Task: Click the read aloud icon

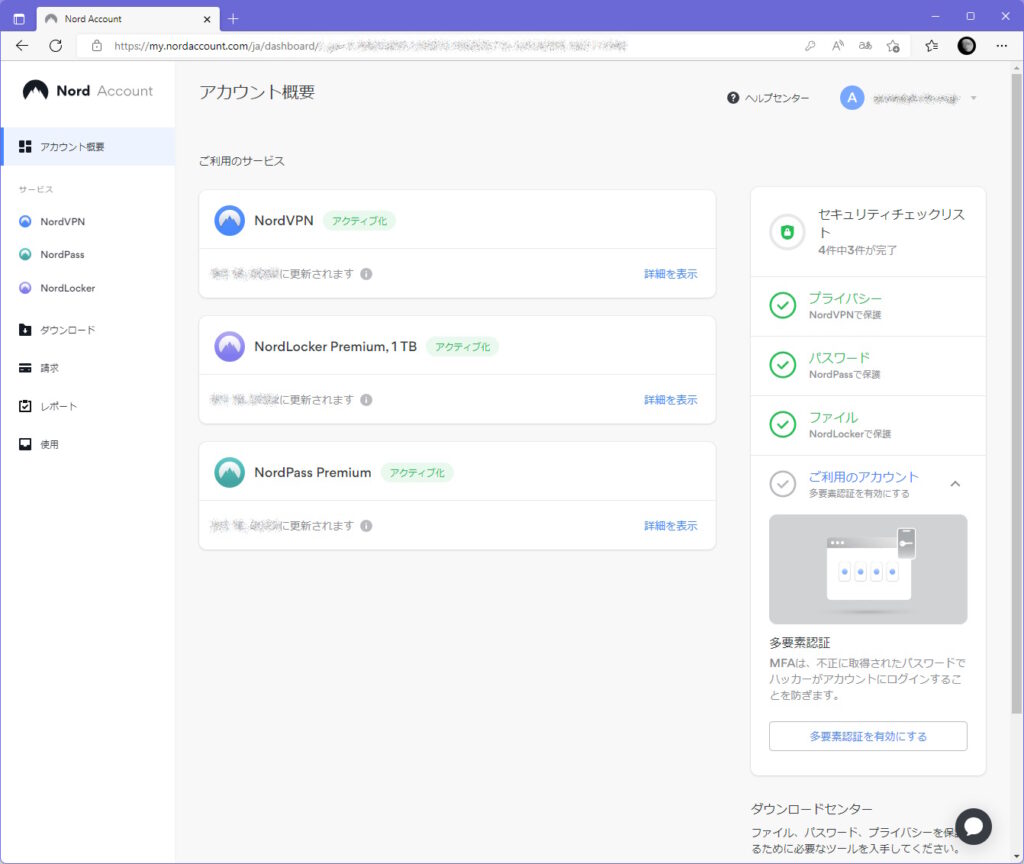Action: tap(838, 46)
